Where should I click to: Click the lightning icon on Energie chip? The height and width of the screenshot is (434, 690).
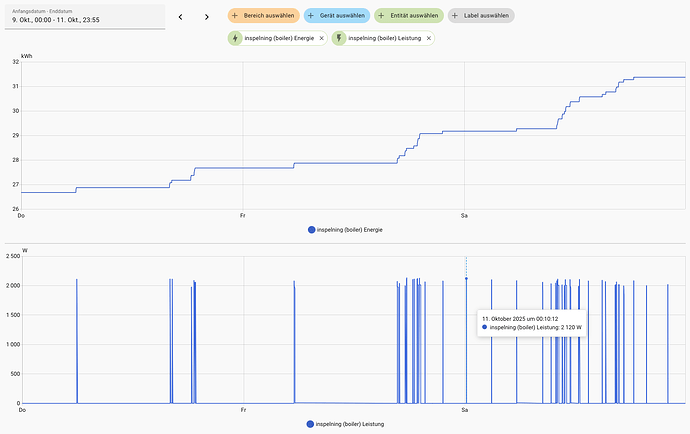click(236, 38)
